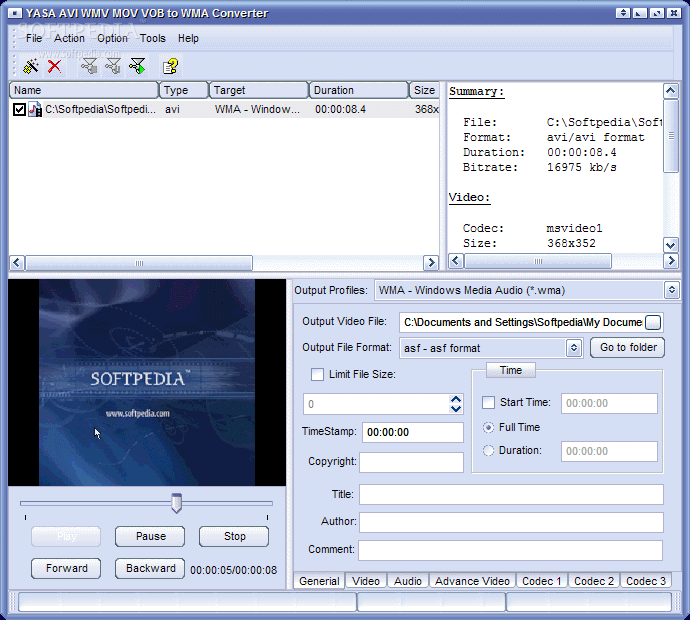The height and width of the screenshot is (620, 690).
Task: Click the media file icon in list row
Action: coord(35,109)
